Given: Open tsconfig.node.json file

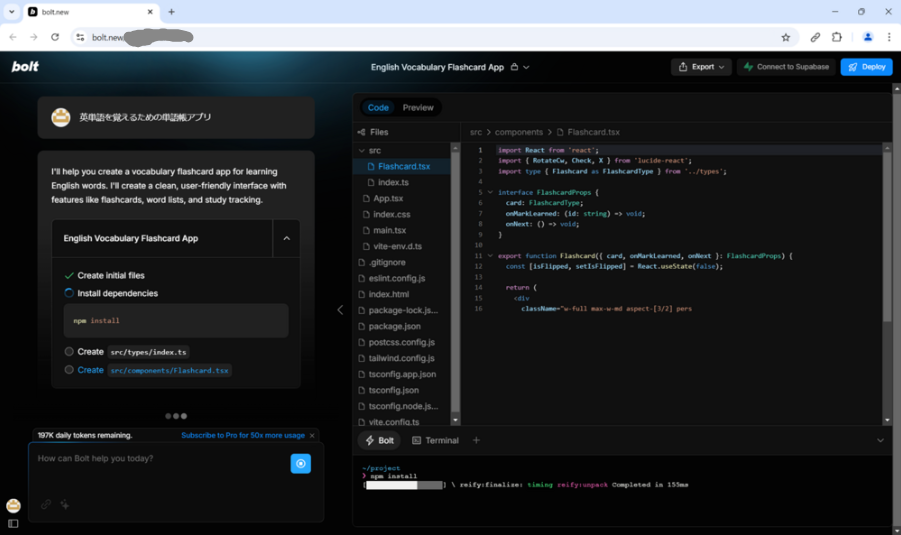Looking at the screenshot, I should (401, 406).
